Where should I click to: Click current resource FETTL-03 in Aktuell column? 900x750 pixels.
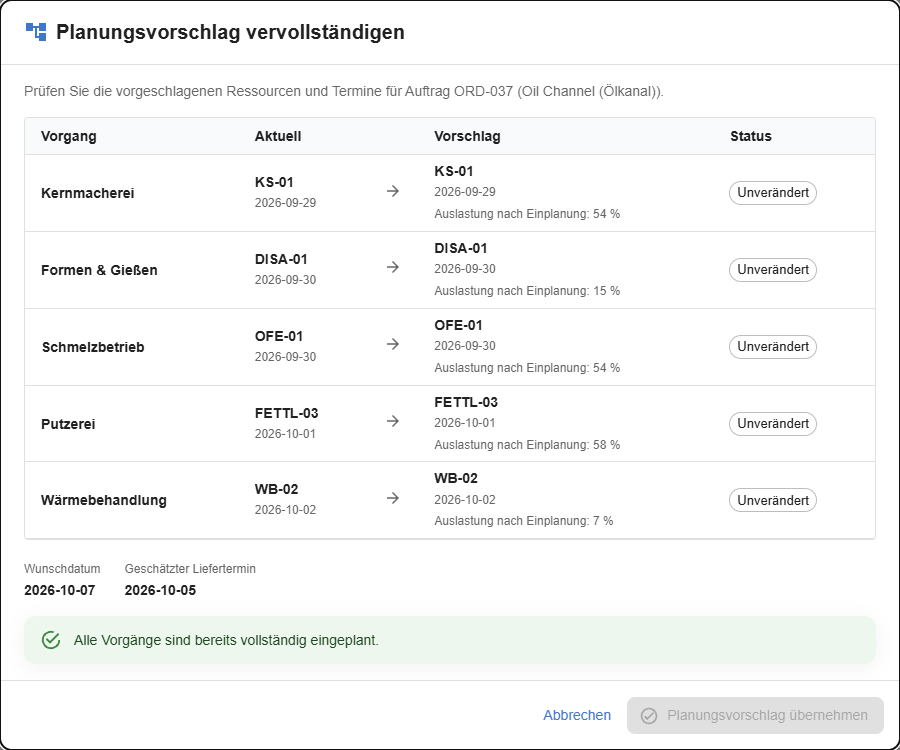pyautogui.click(x=286, y=413)
